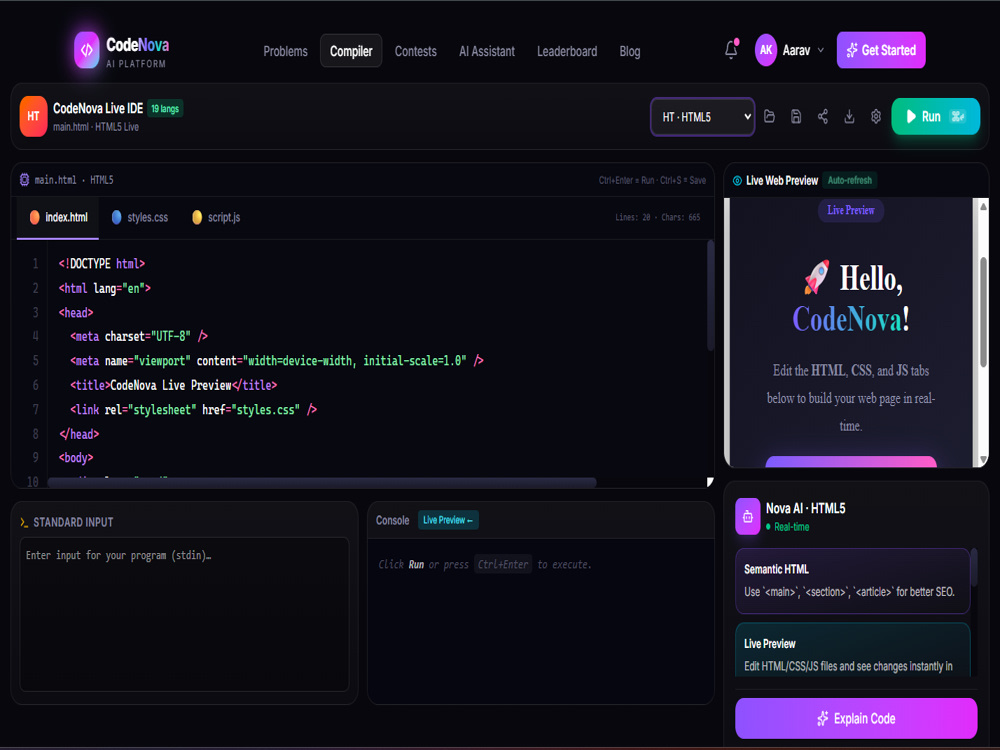The image size is (1000, 750).
Task: Click the preview scrollbar up arrow
Action: coord(983,206)
